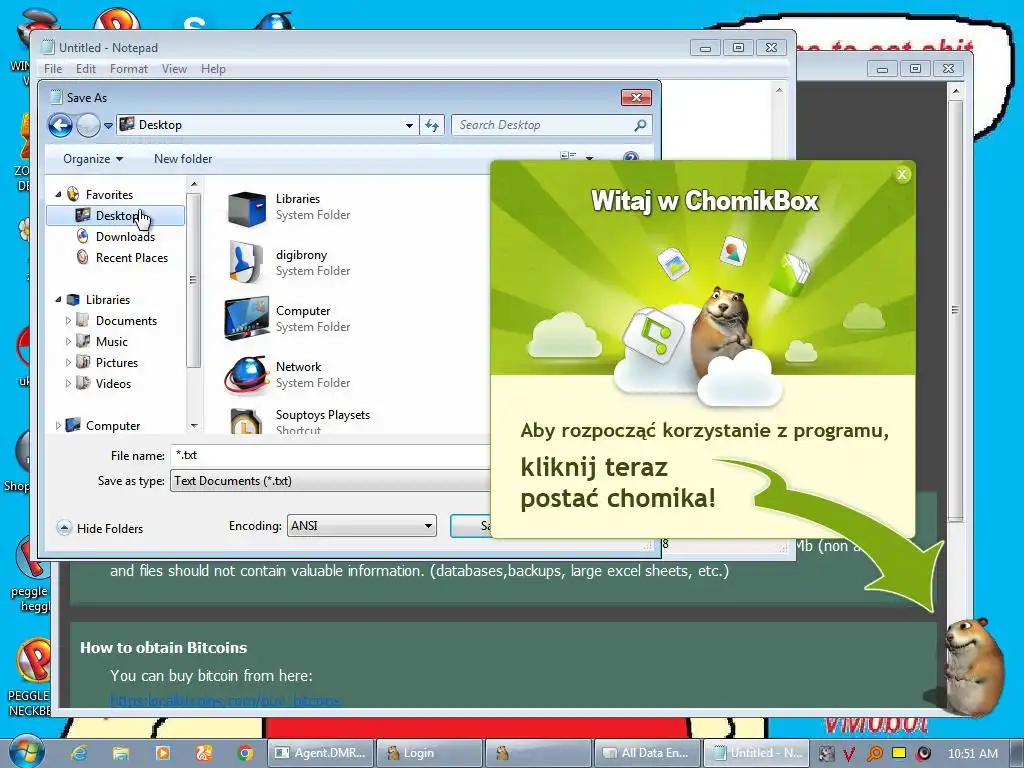Select the Libraries system folder icon
Viewport: 1024px width, 768px height.
[246, 208]
